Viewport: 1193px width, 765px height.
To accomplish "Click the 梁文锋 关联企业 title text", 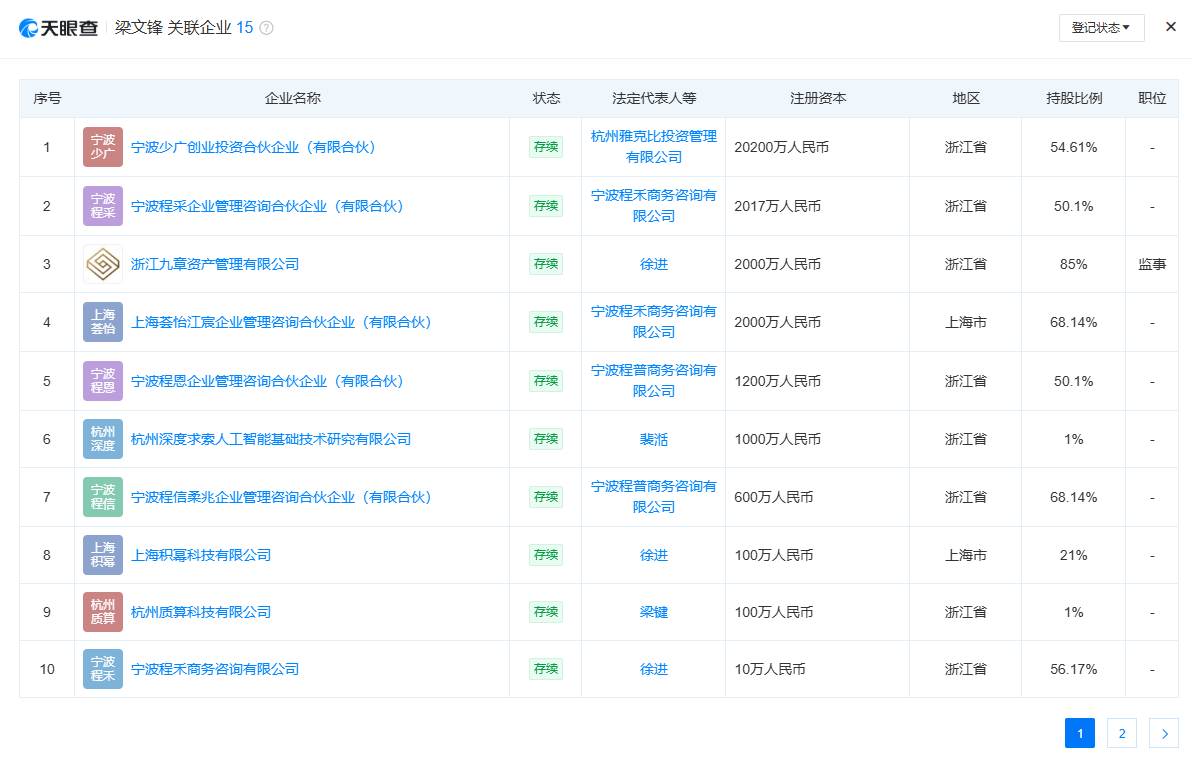I will (173, 28).
